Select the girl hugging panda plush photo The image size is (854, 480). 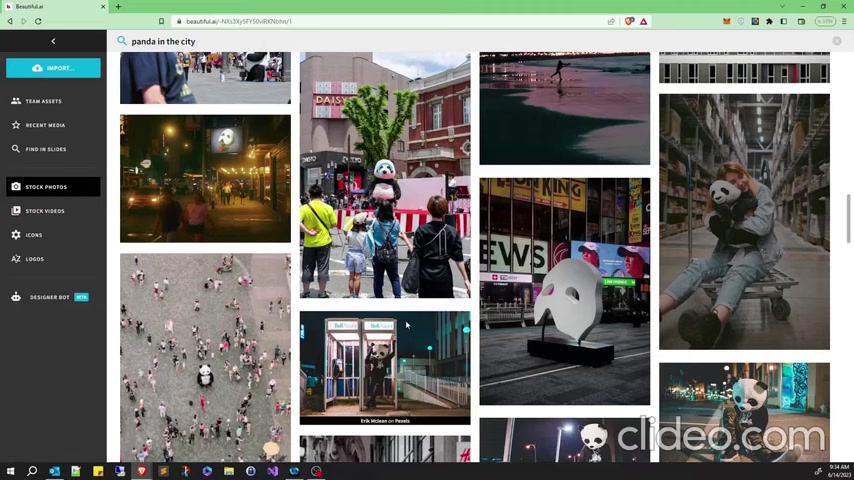(x=745, y=222)
